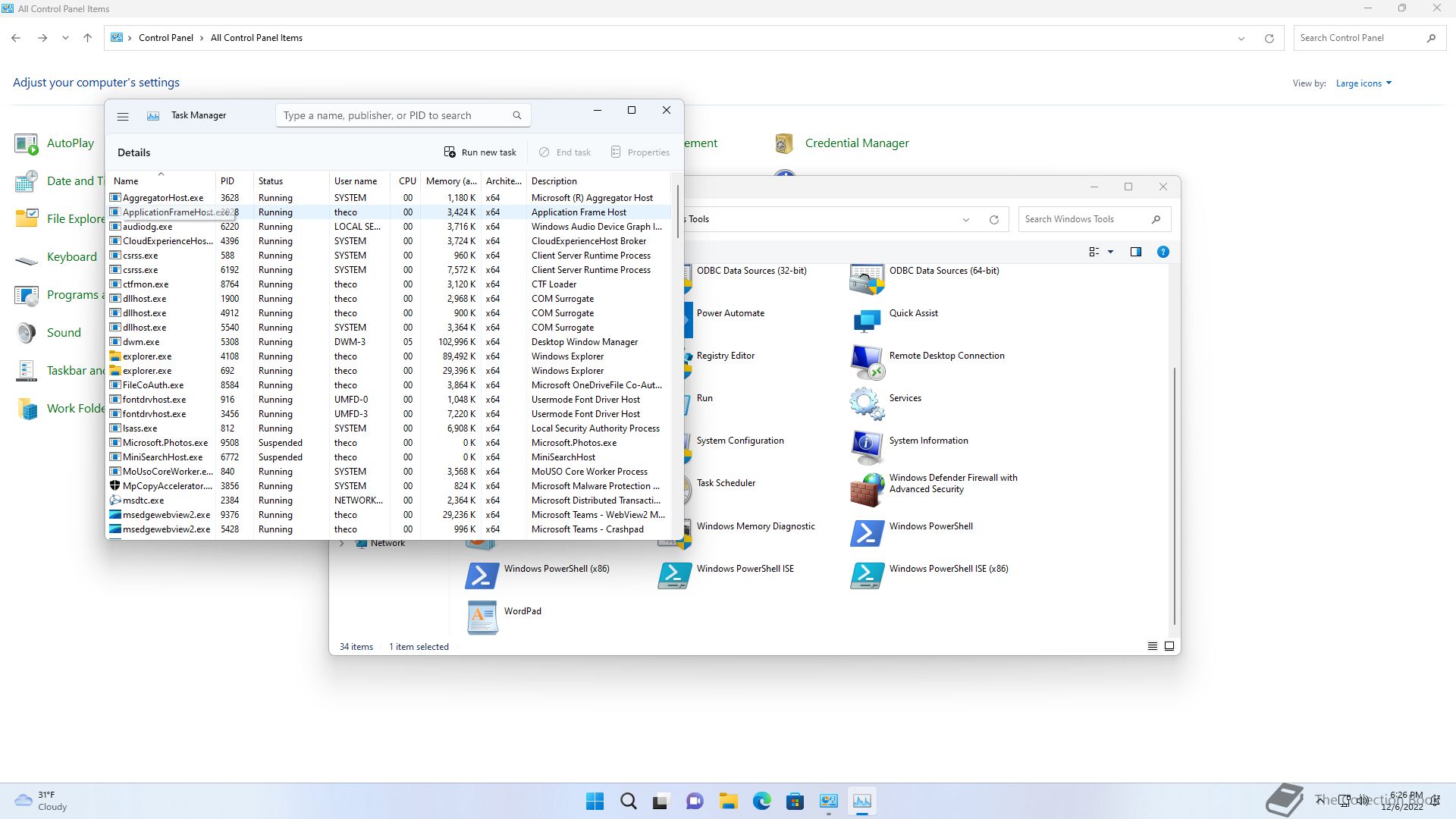
Task: Open System Configuration
Action: (736, 448)
